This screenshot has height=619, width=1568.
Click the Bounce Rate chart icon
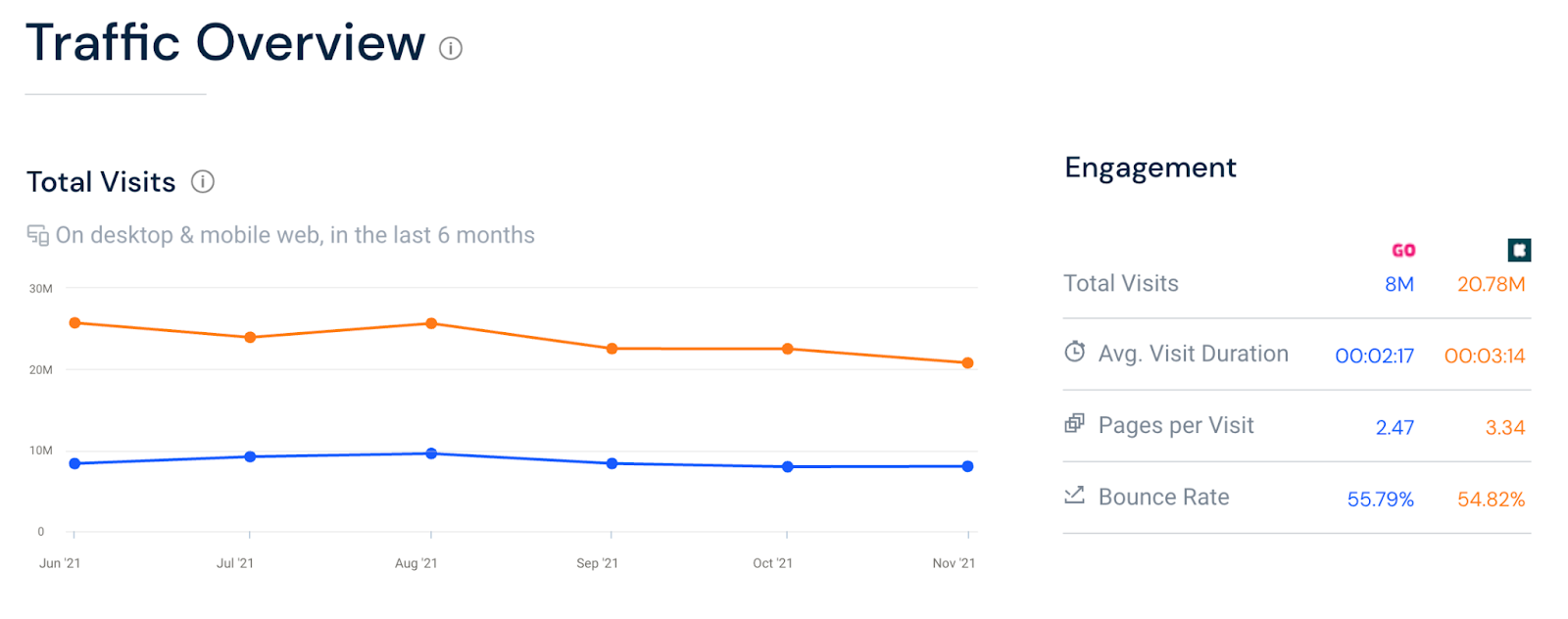1075,495
